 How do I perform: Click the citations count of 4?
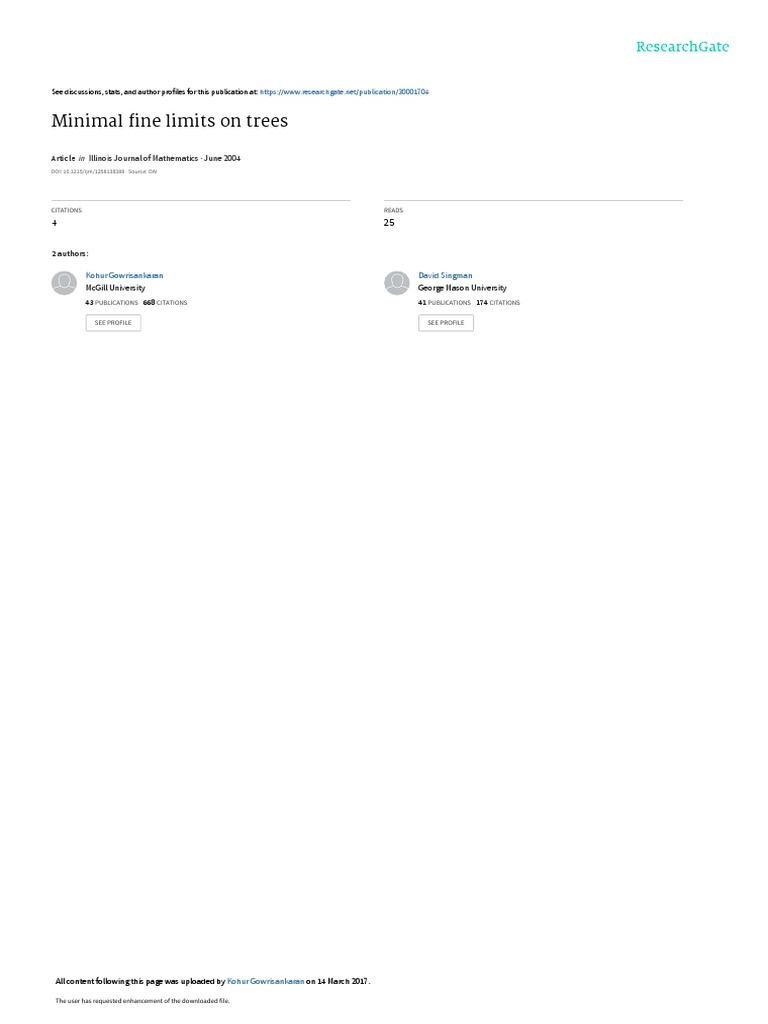(x=54, y=223)
